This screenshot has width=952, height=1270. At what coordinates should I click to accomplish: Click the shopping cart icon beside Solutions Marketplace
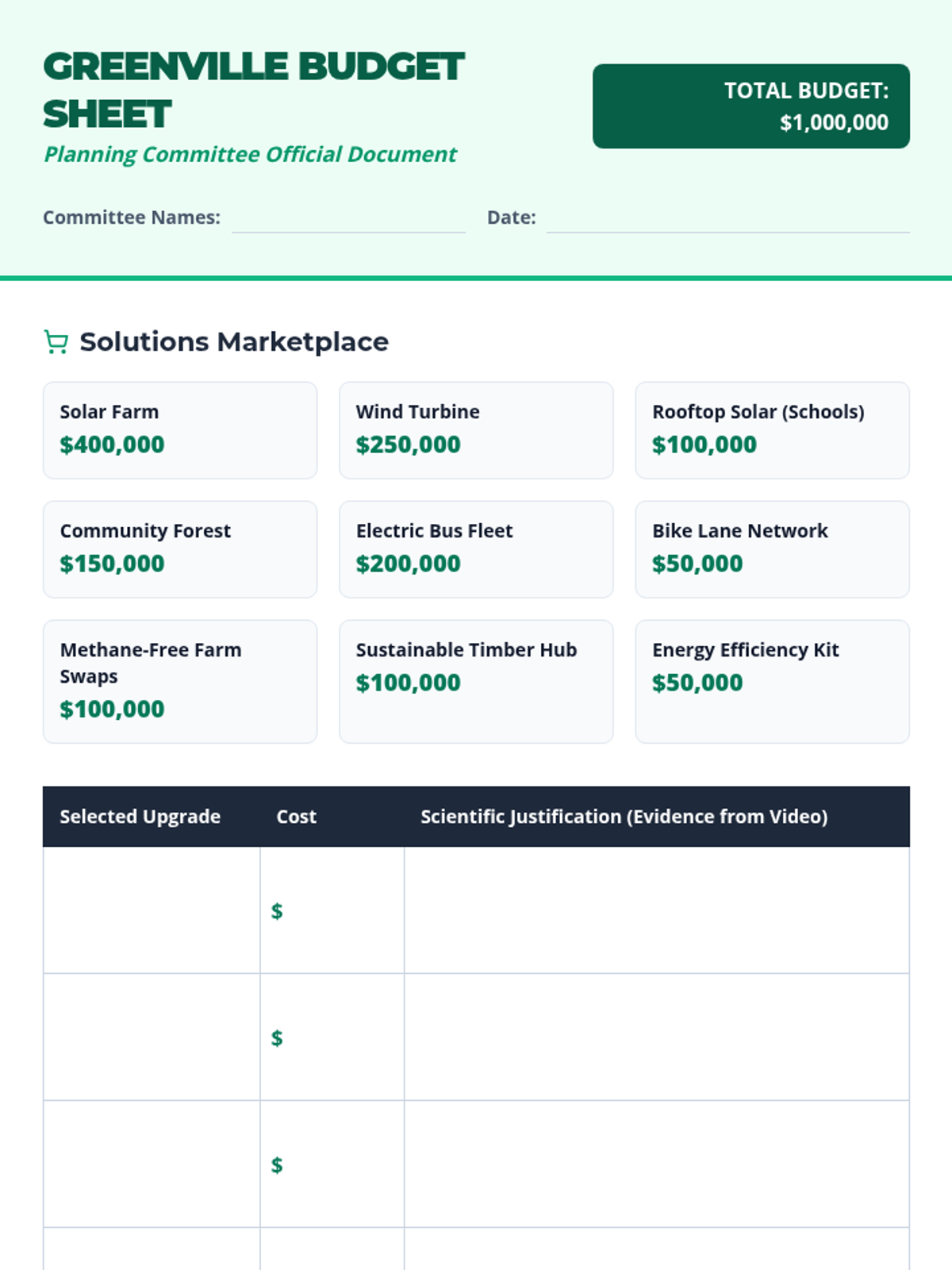point(56,342)
